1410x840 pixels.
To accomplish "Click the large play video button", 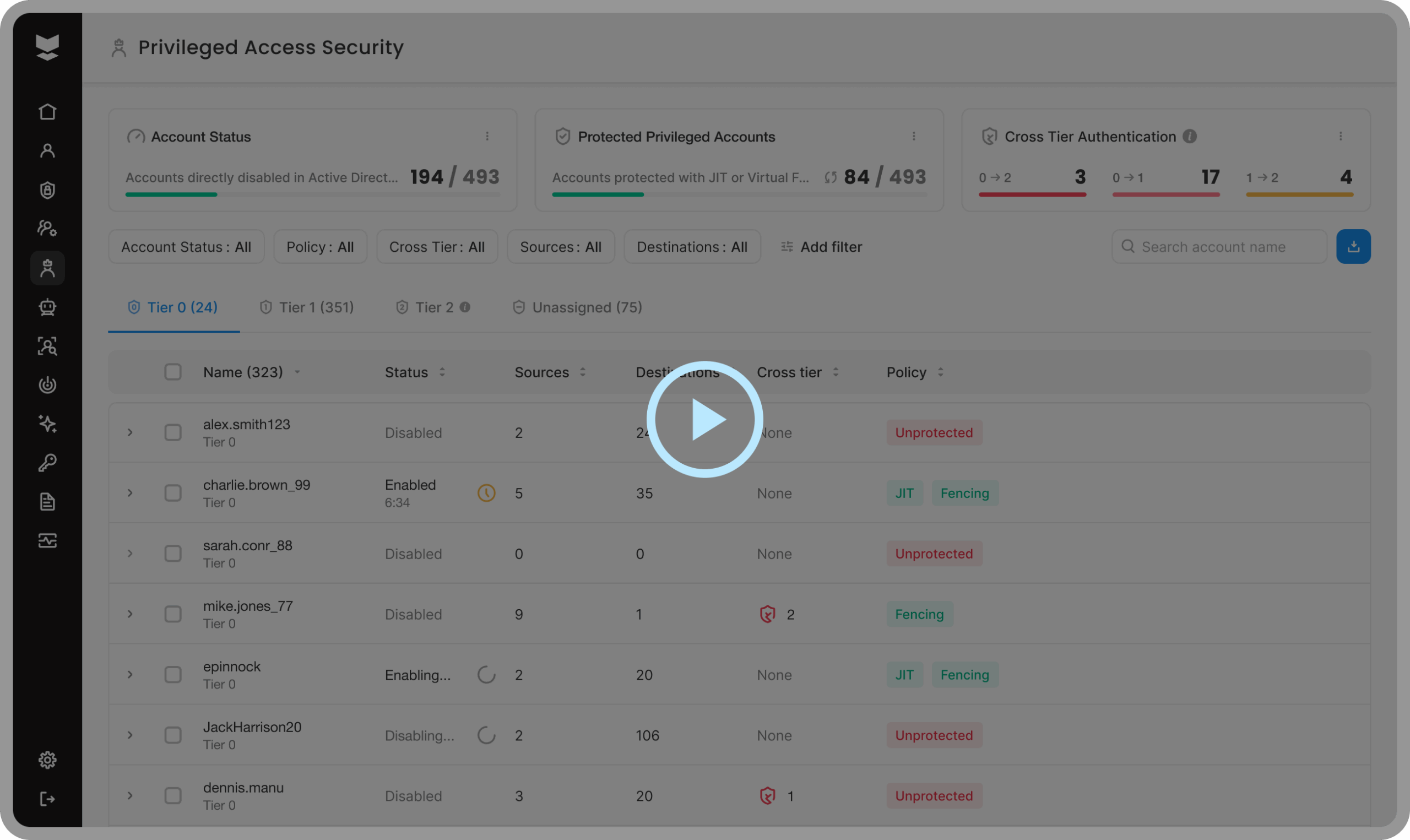I will pyautogui.click(x=704, y=419).
